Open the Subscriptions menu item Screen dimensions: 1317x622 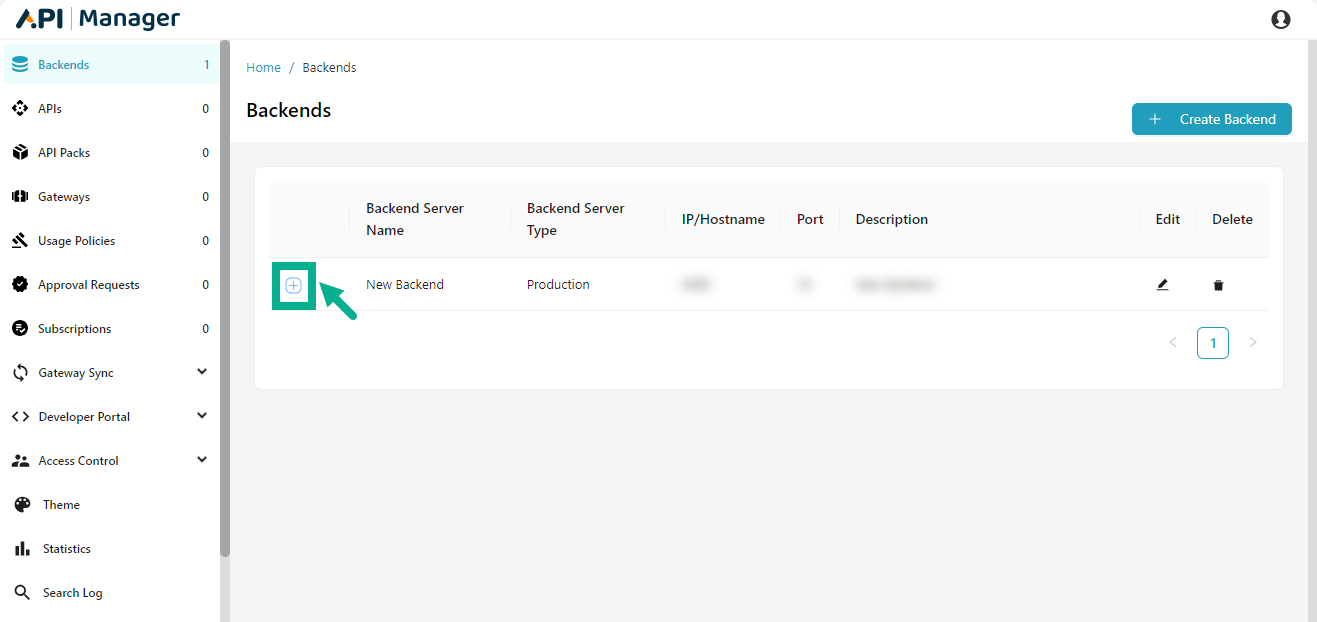pos(74,329)
